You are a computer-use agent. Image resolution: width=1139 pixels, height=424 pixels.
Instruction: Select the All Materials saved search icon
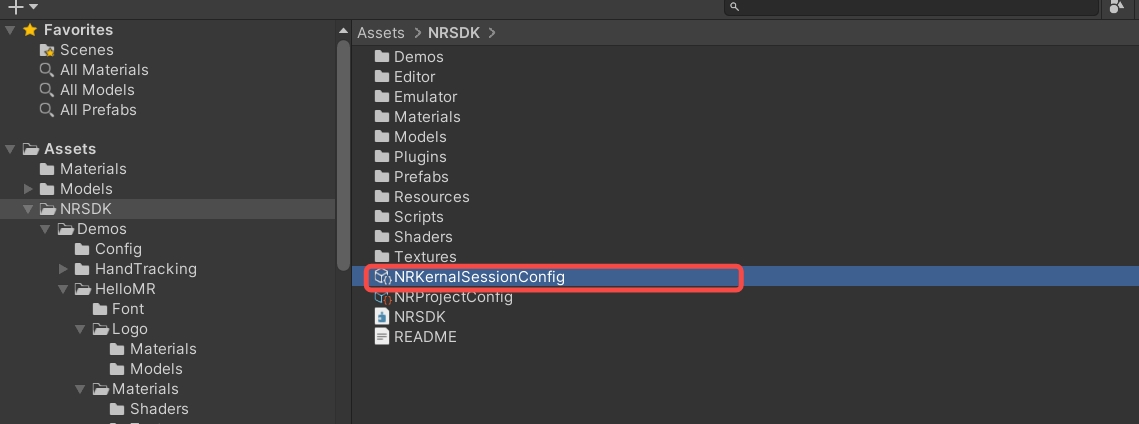coord(46,70)
